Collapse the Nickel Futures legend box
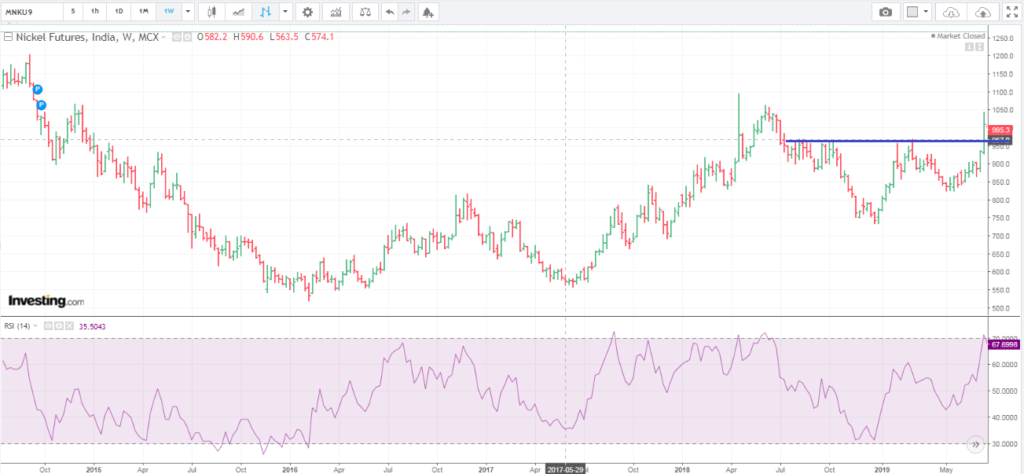This screenshot has width=1024, height=474. [7, 38]
